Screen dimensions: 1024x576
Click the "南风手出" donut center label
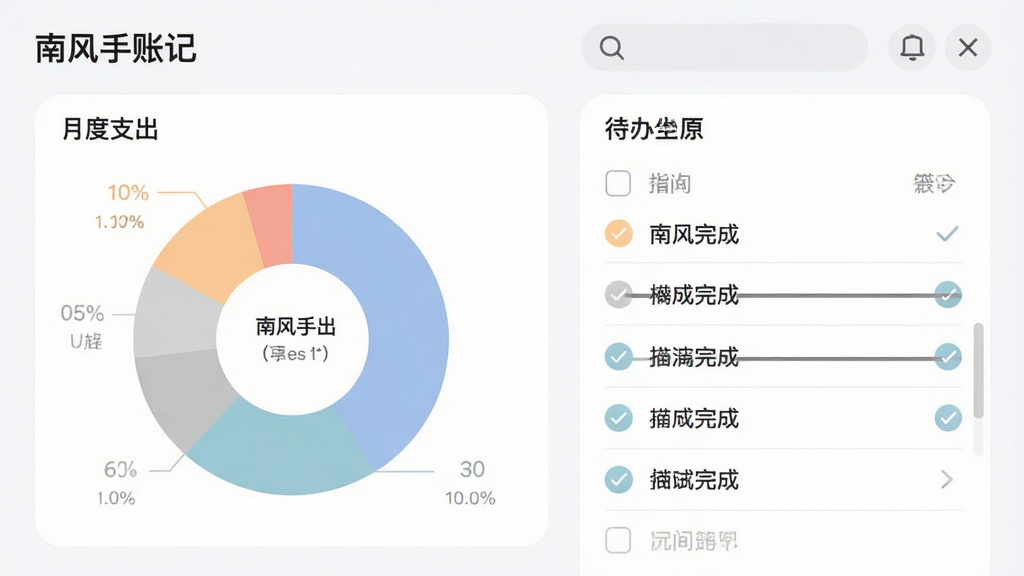[296, 326]
